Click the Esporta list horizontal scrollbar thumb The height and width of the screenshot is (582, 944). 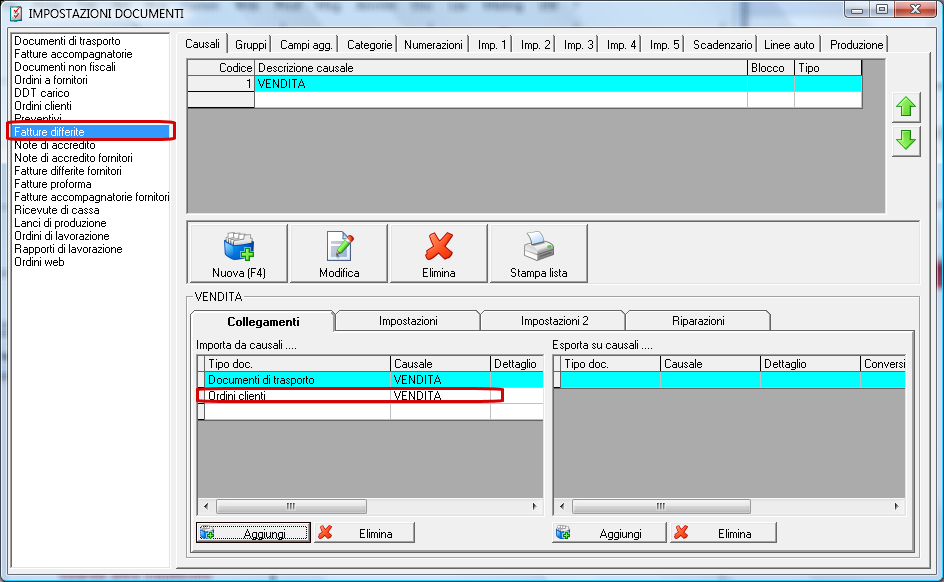661,506
